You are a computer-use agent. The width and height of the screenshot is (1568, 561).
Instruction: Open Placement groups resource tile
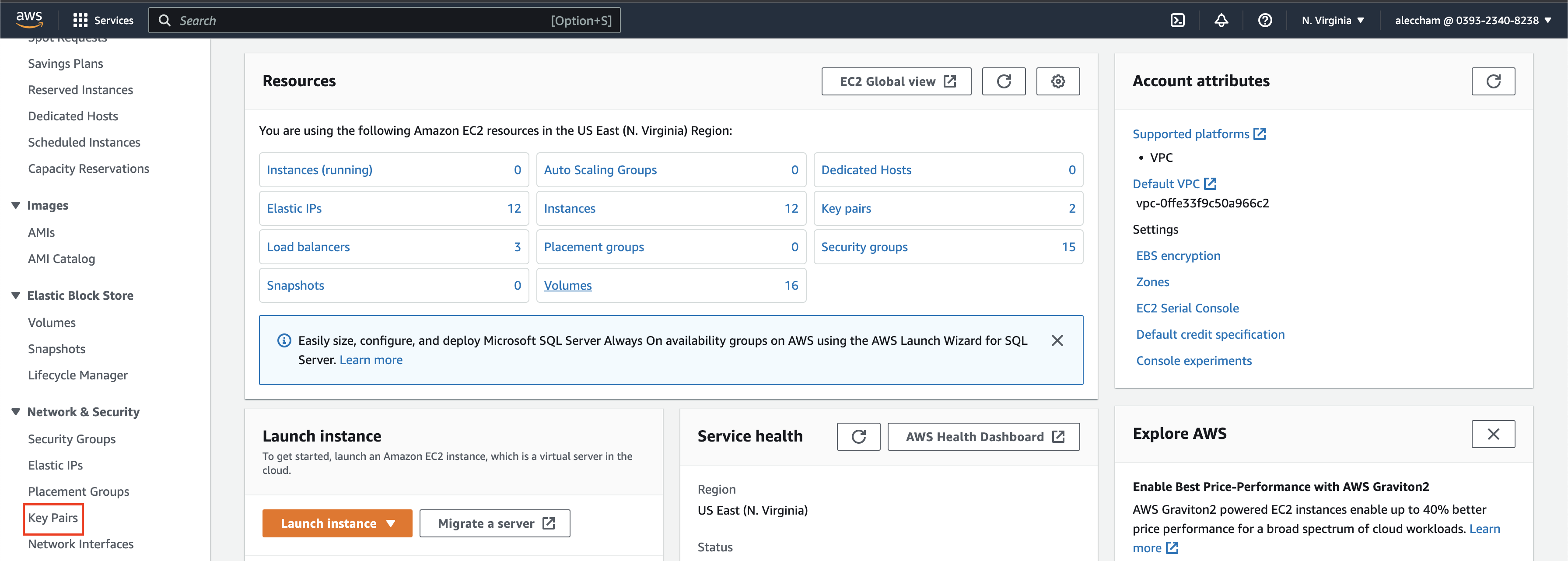671,247
